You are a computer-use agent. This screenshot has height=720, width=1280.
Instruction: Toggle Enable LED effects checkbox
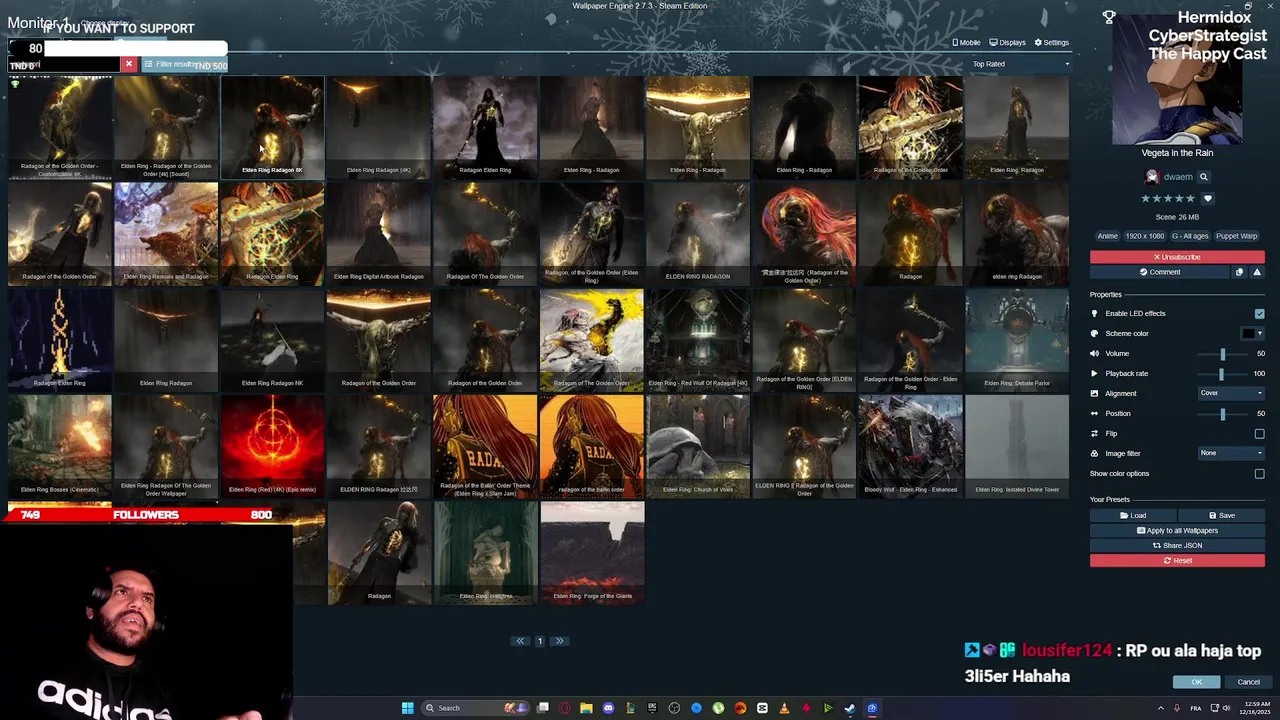[x=1259, y=313]
